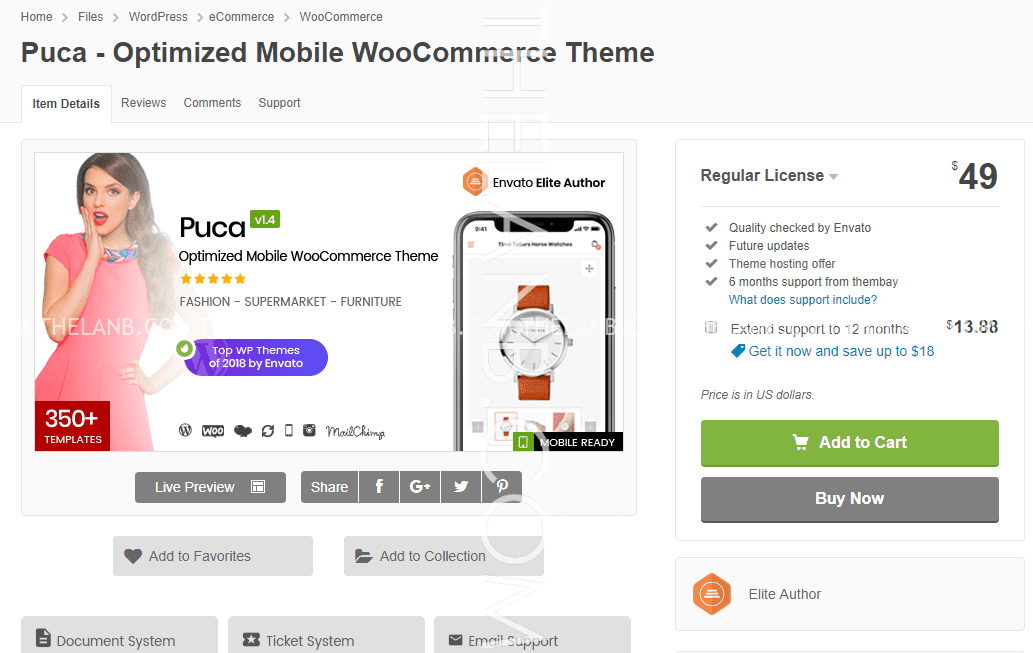Click the folder icon in Add to Collection

(x=364, y=556)
